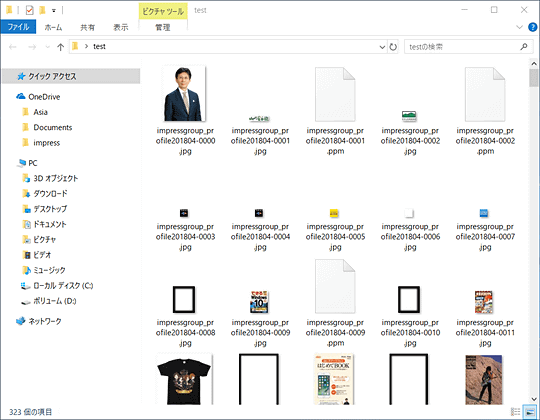The width and height of the screenshot is (540, 420).
Task: Open the ファイル ribbon tab
Action: pyautogui.click(x=18, y=27)
